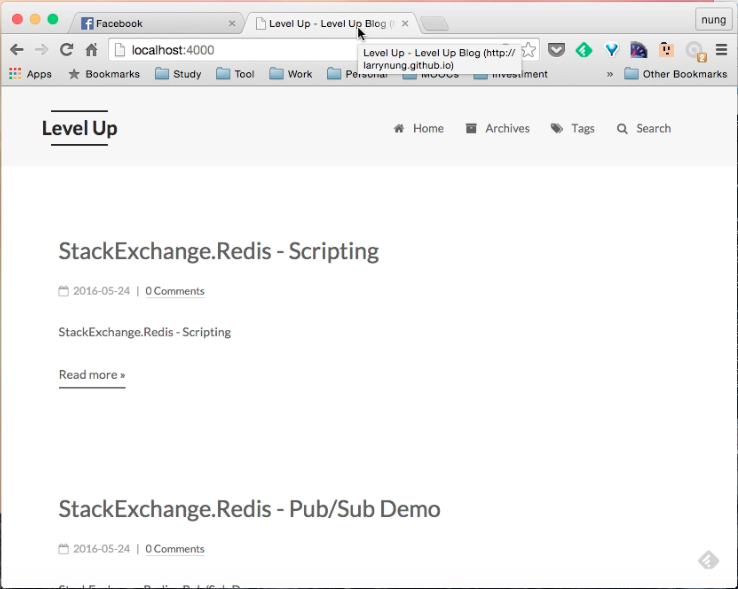Open the Study bookmarks folder
Viewport: 738px width, 589px height.
tap(178, 74)
